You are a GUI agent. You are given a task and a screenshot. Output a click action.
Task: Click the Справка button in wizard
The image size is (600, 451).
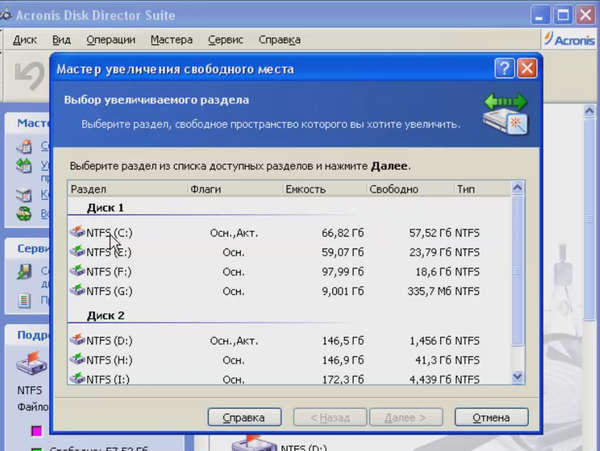pos(245,417)
